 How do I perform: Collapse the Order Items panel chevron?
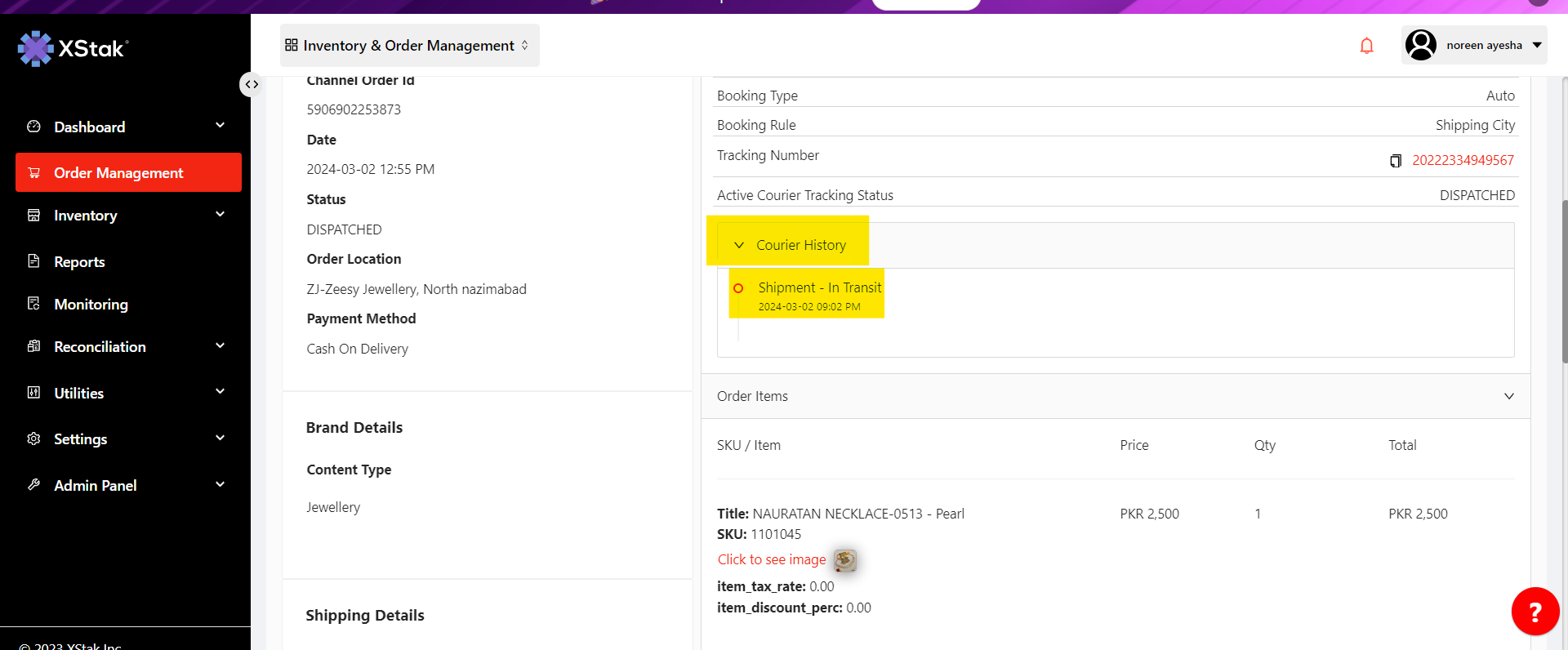point(1508,396)
